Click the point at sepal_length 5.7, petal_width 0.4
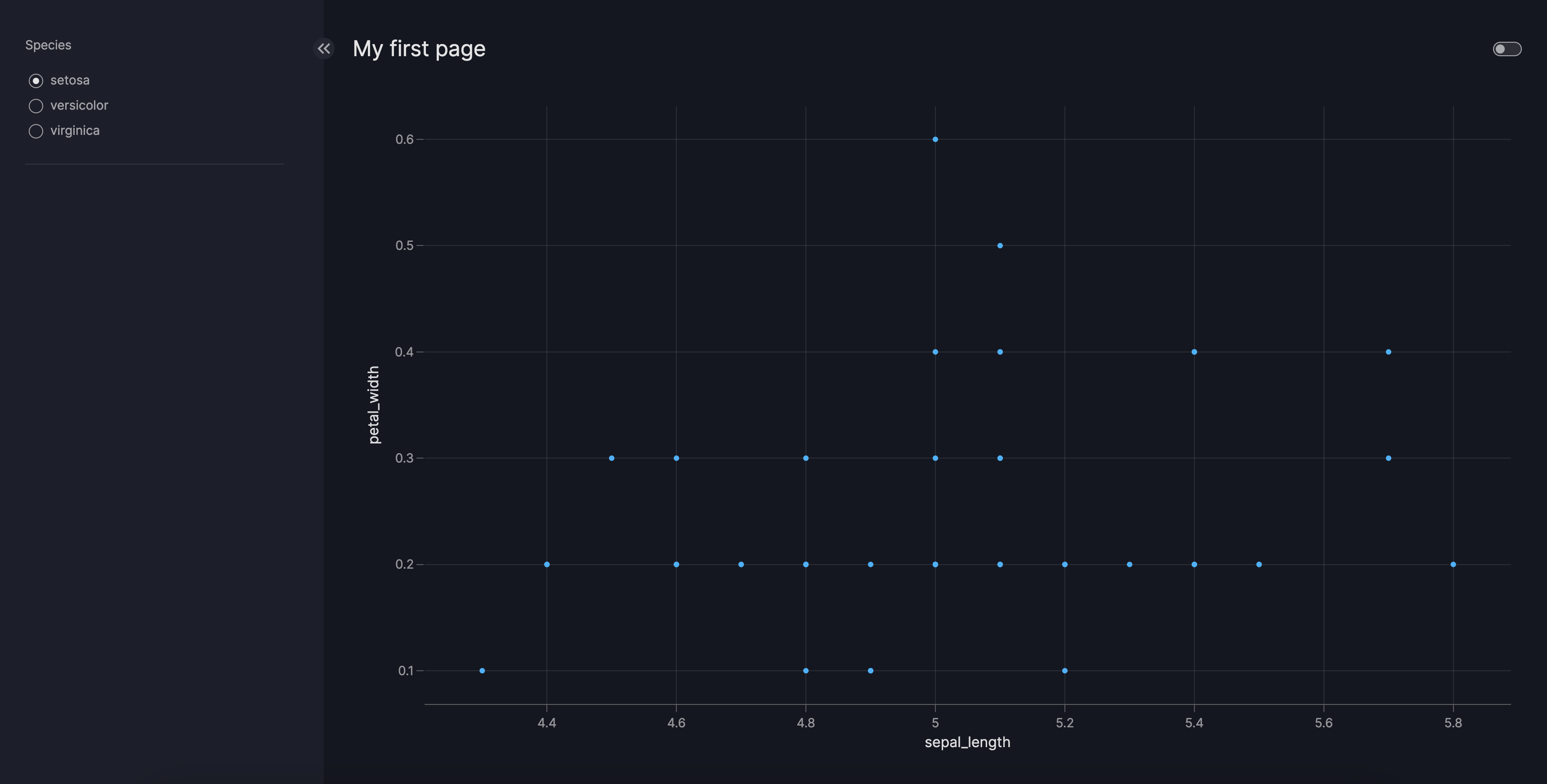Viewport: 1547px width, 784px height. tap(1388, 352)
